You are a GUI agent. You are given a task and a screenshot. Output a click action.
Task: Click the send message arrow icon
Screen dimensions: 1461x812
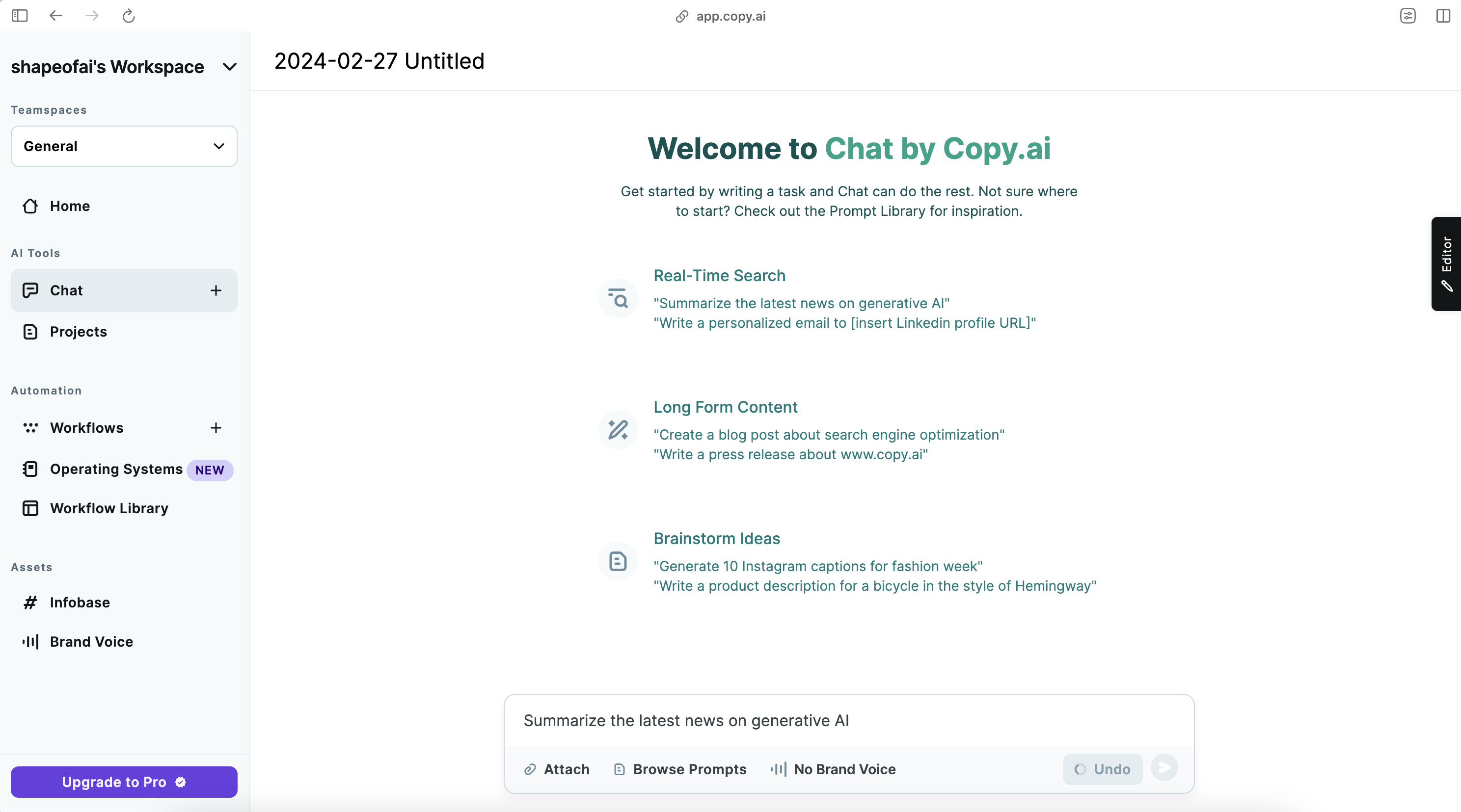(x=1164, y=768)
